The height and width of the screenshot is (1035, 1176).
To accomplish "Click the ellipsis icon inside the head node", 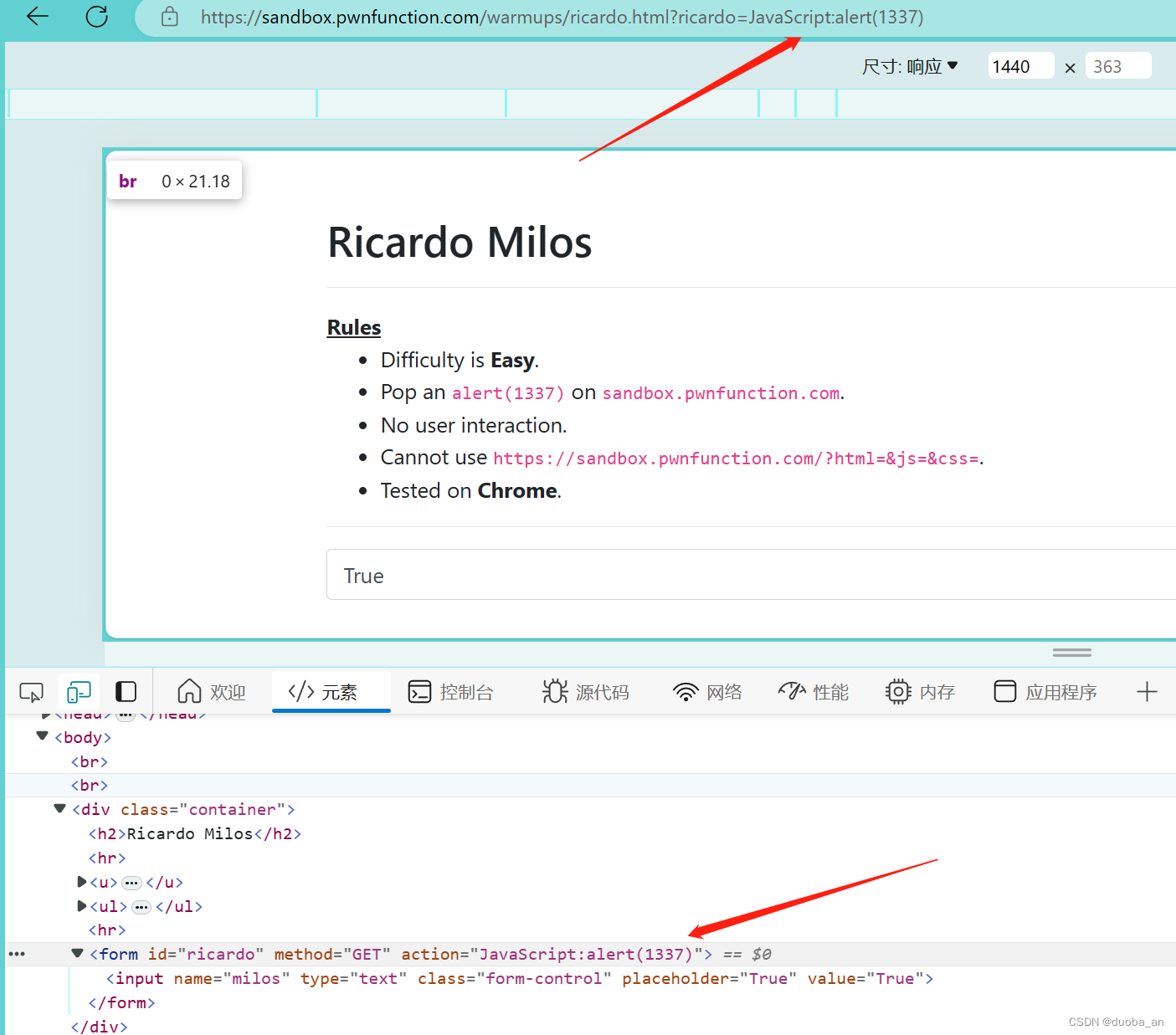I will (126, 713).
